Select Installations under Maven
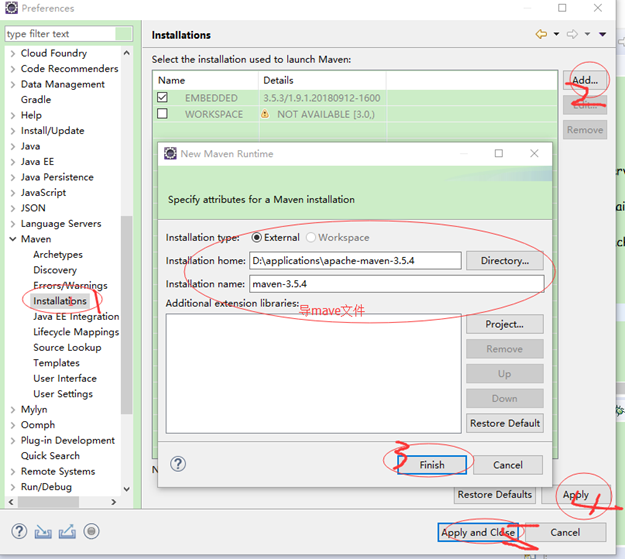This screenshot has height=559, width=625. click(60, 301)
